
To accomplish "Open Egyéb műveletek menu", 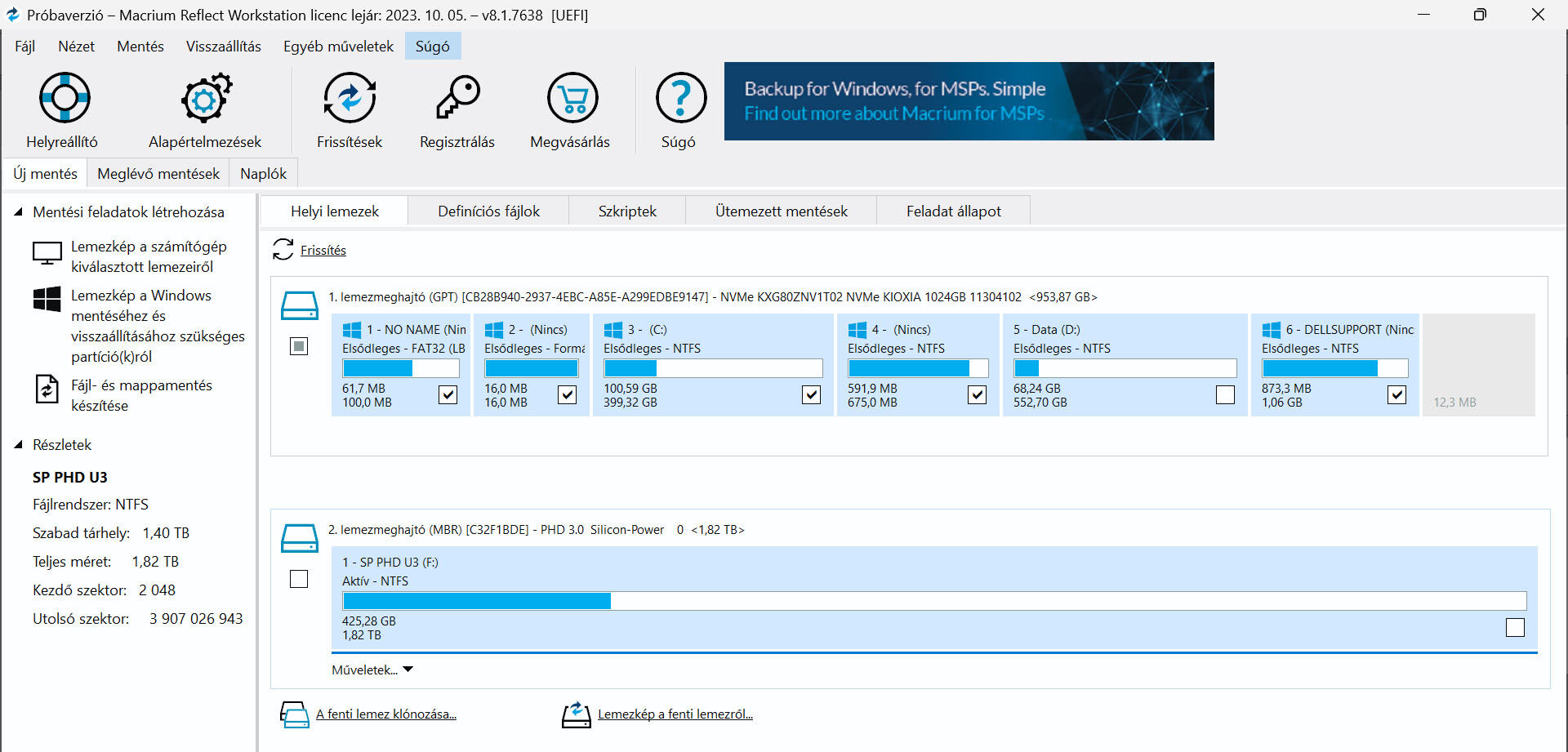I will click(x=338, y=47).
